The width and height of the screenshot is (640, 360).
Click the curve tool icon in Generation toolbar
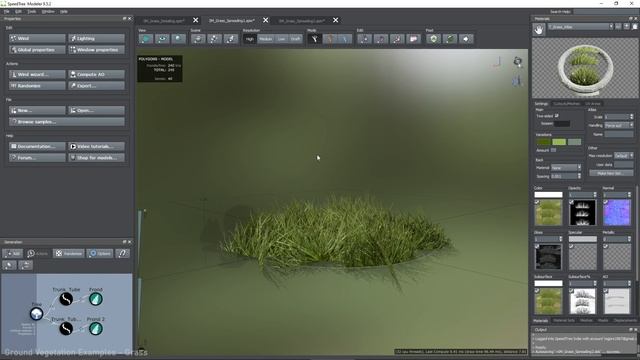tap(122, 253)
